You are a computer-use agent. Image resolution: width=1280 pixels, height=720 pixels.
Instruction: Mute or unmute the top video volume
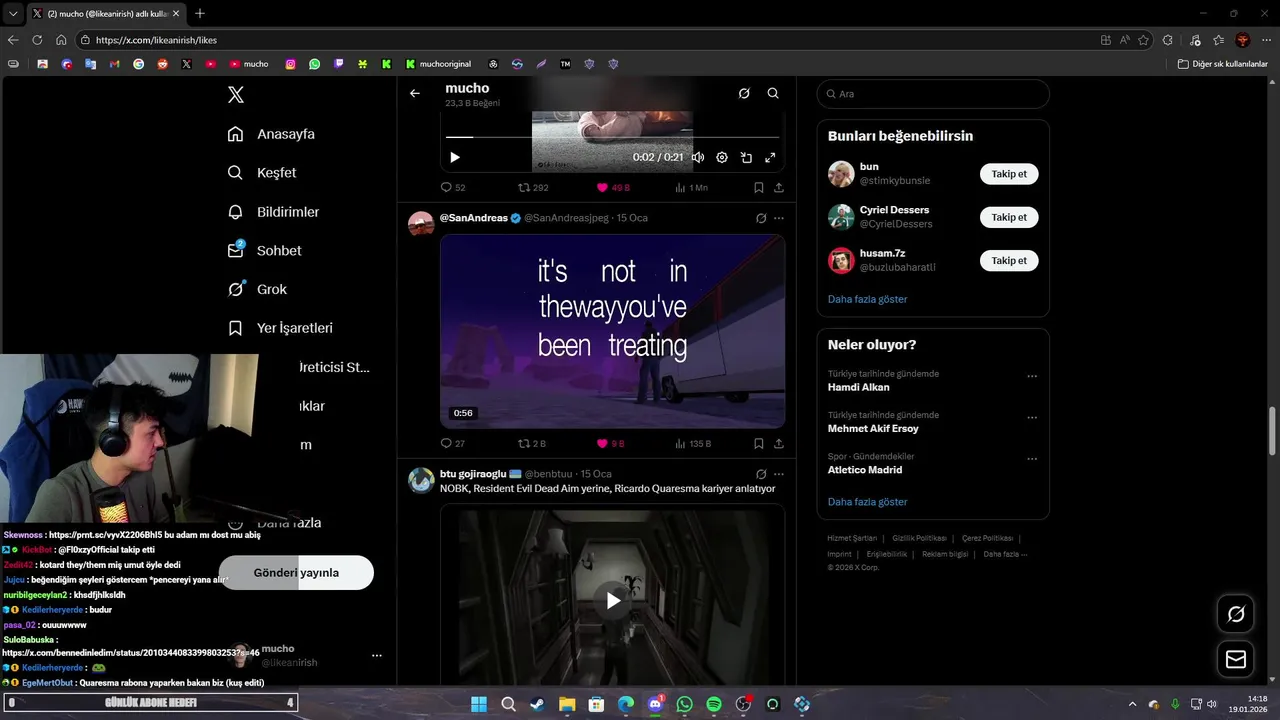tap(698, 157)
